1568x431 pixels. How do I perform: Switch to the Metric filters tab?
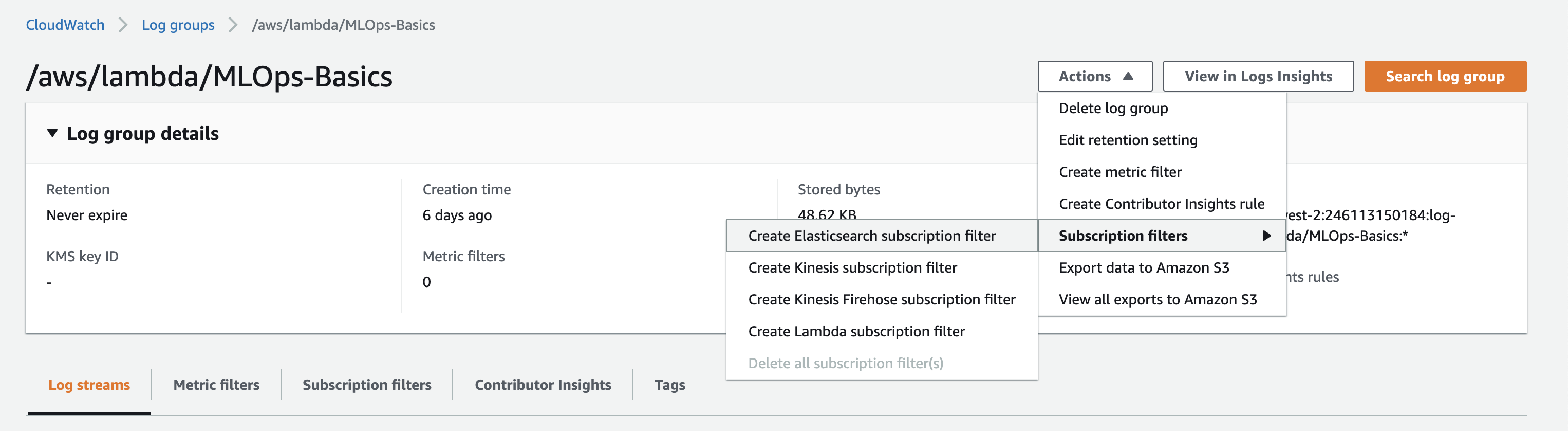216,385
